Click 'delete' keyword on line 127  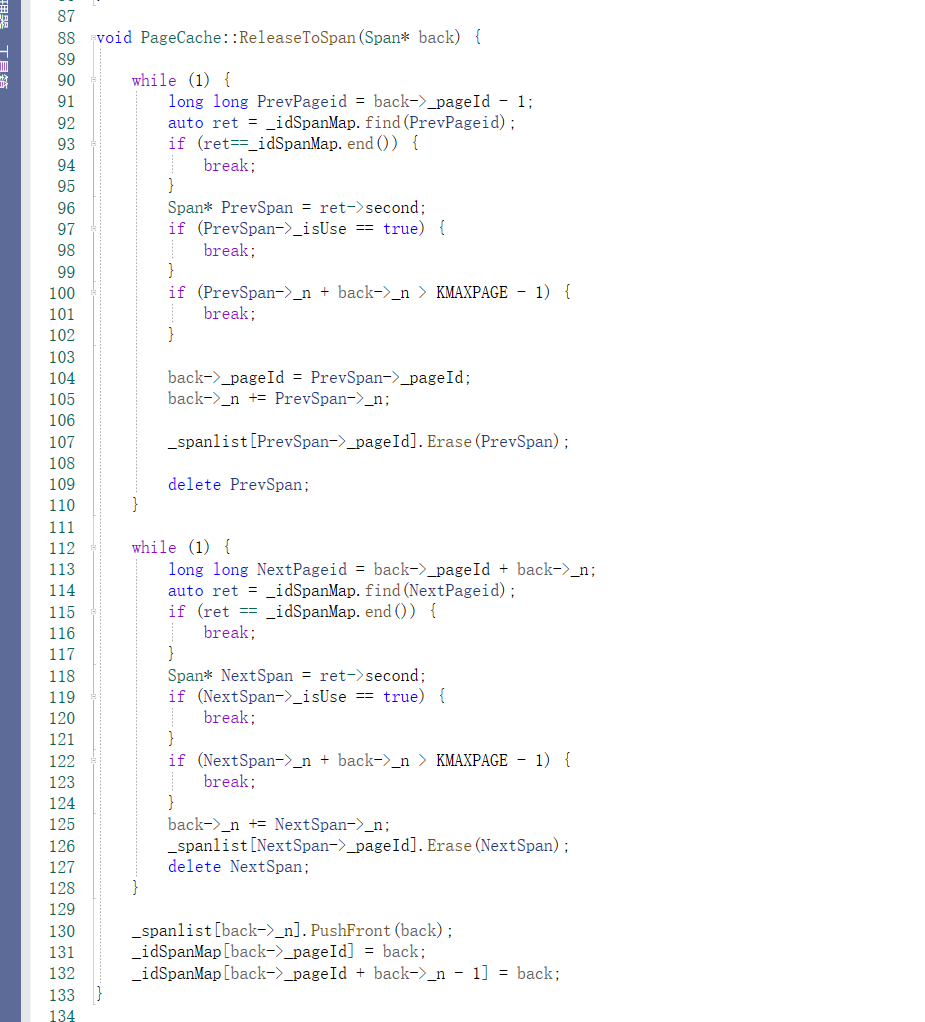[194, 866]
